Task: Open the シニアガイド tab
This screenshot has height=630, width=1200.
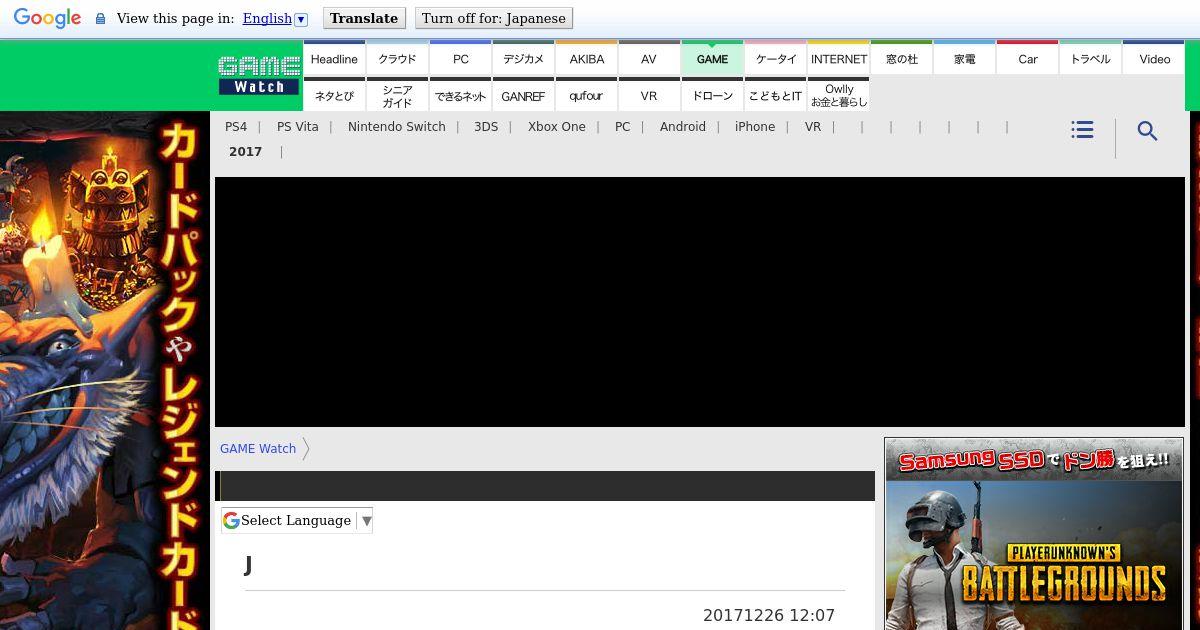Action: coord(397,95)
